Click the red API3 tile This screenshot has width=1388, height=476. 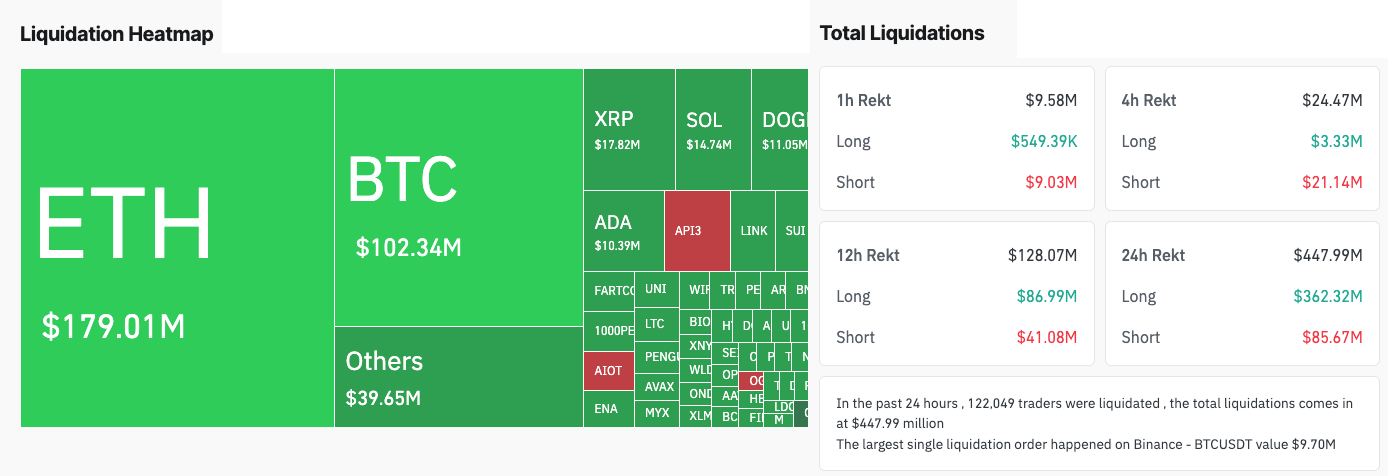click(696, 231)
